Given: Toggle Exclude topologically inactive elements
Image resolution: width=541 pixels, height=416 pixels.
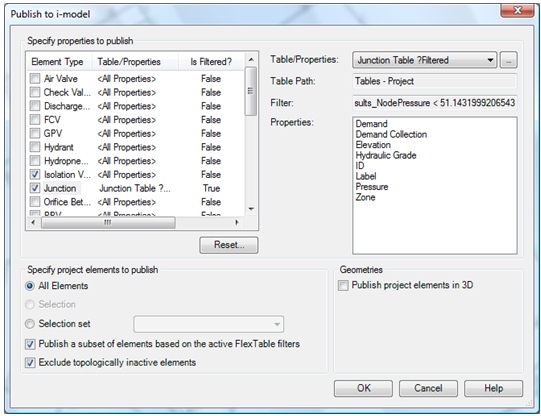Looking at the screenshot, I should [x=30, y=363].
